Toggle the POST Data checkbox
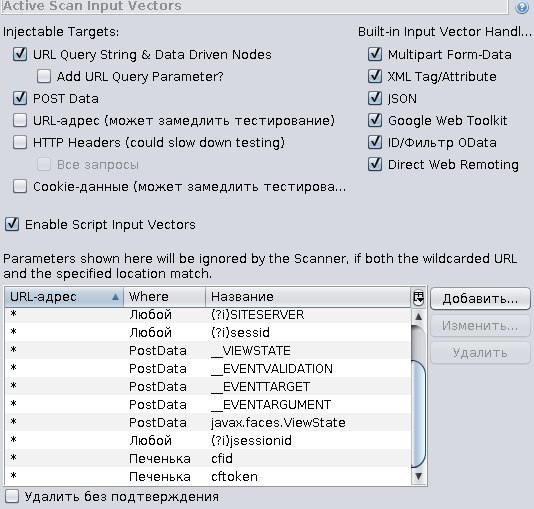Screen dimensions: 534x509 20,98
